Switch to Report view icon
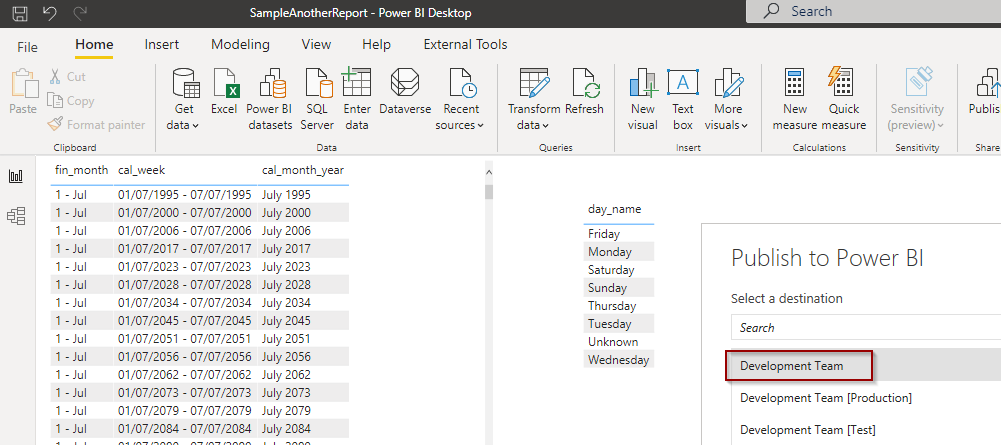The width and height of the screenshot is (1001, 445). 16,177
